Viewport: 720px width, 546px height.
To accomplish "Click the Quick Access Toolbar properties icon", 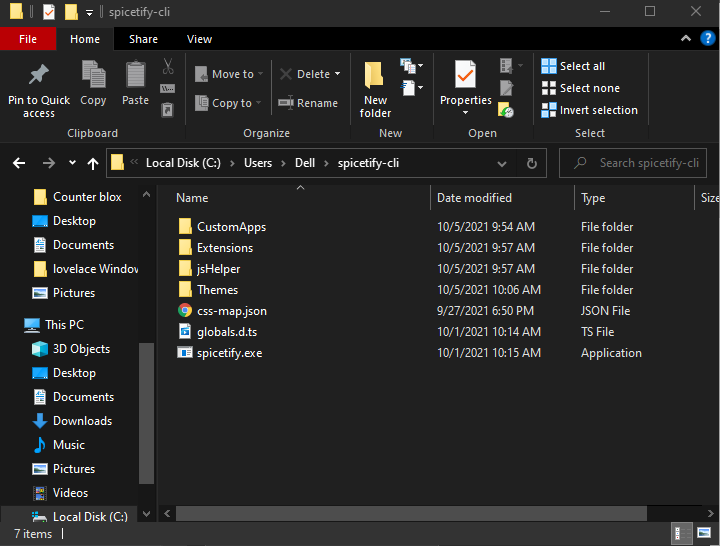I will [x=49, y=11].
